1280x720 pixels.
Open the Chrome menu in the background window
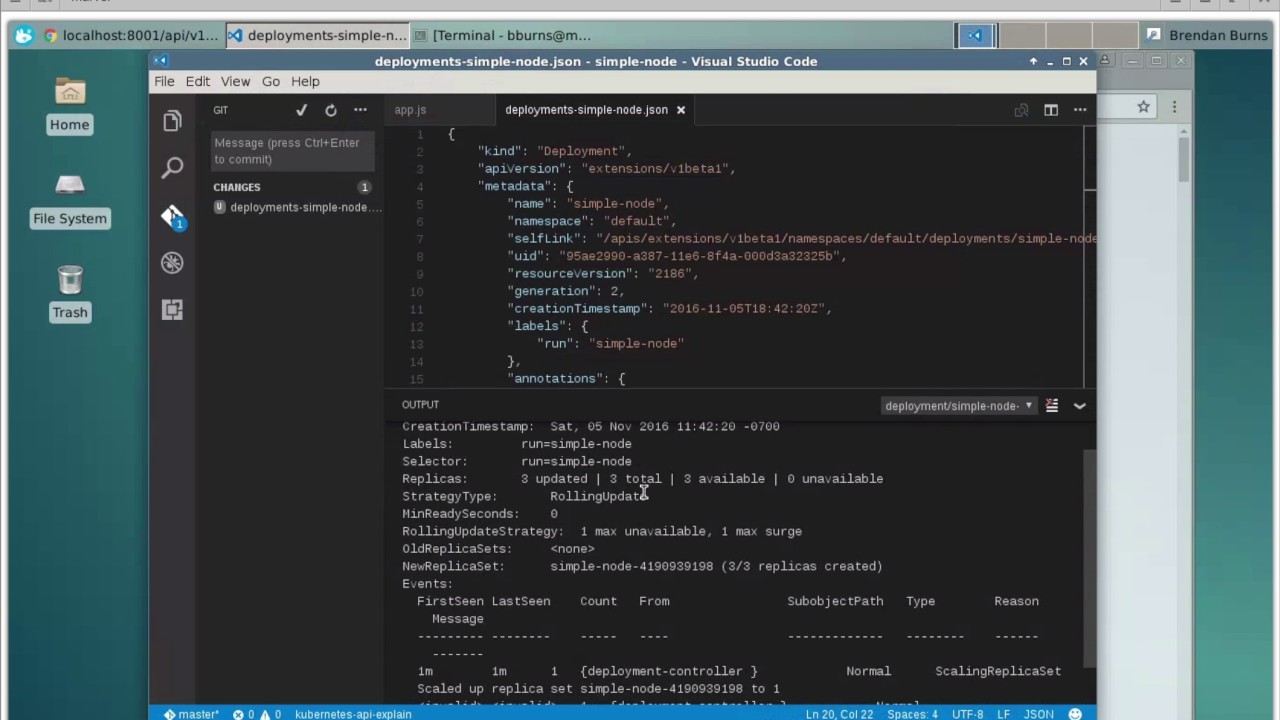1174,107
